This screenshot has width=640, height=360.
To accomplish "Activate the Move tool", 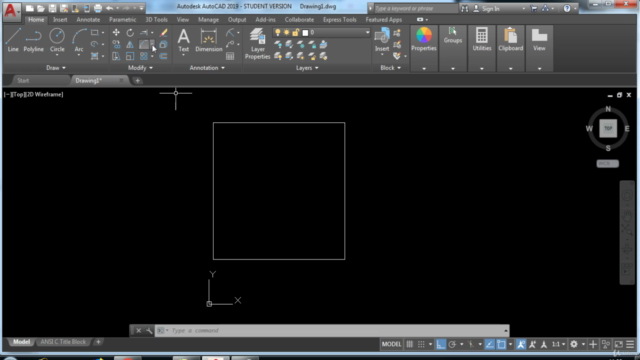I will (116, 33).
